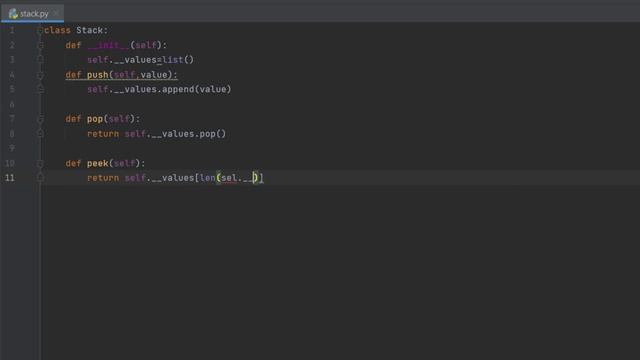Click 'append(value)' on line 5
The image size is (640, 360).
coord(197,89)
